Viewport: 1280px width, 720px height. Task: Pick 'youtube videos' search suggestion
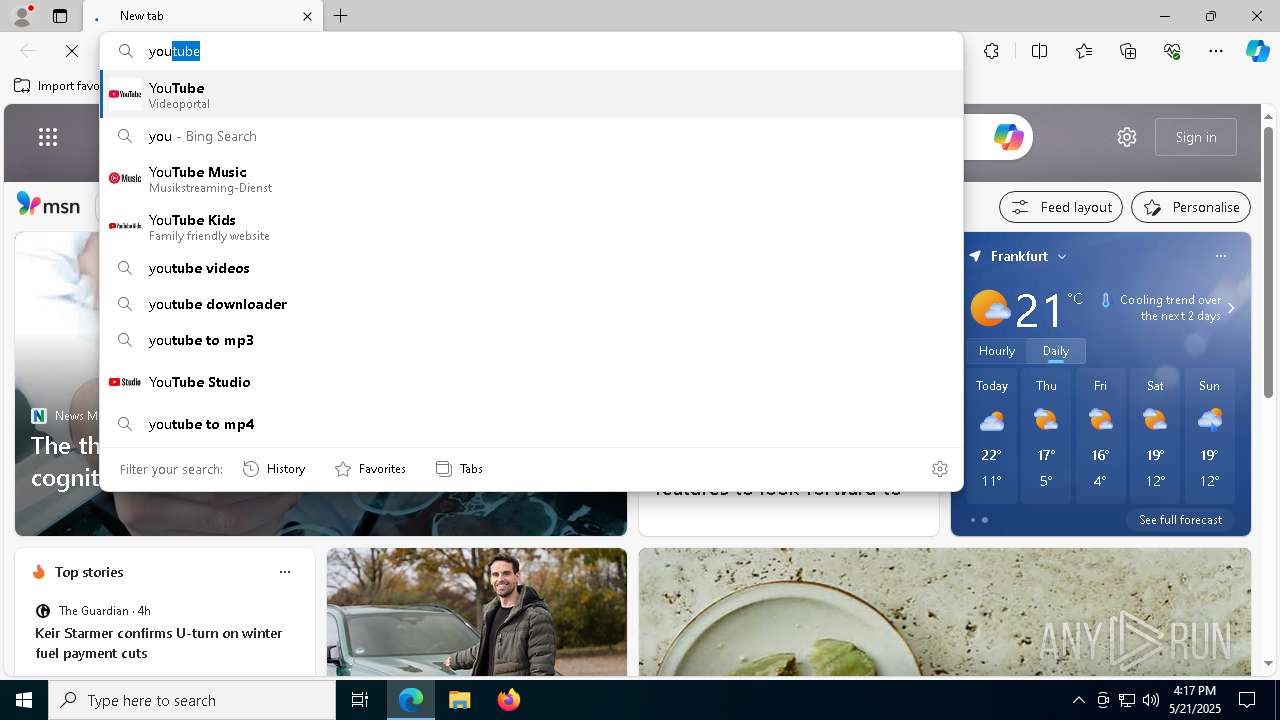coord(531,268)
